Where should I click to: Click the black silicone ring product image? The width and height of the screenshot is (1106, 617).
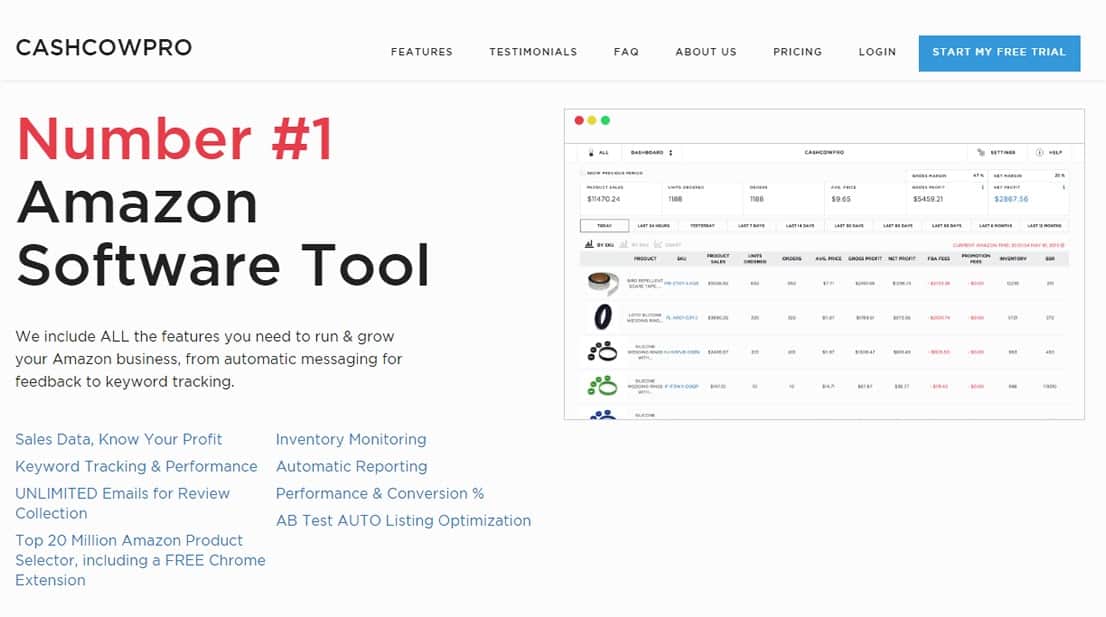(603, 318)
